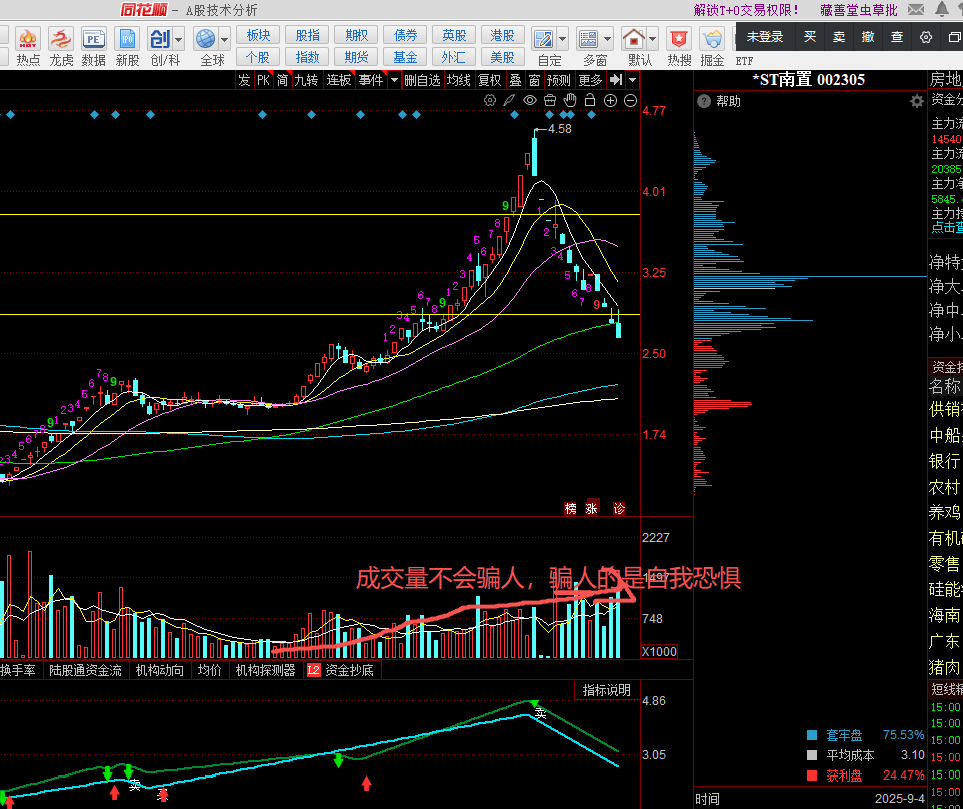Image resolution: width=963 pixels, height=809 pixels.
Task: Click the 默认 home layout icon
Action: (x=634, y=39)
